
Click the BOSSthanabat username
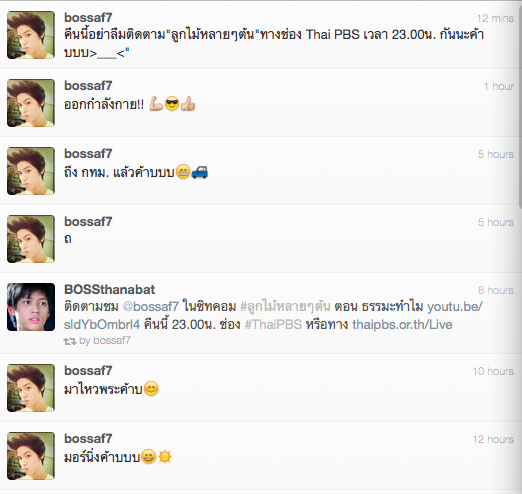coord(109,289)
